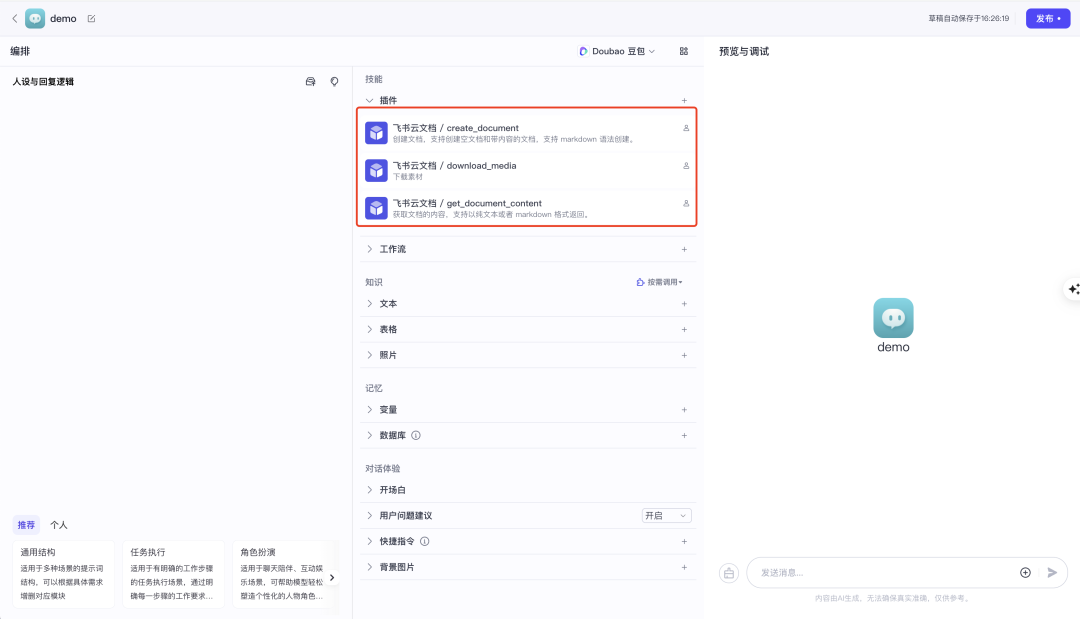Screen dimensions: 1080x619
Task: Expand the 表格 knowledge section
Action: tap(370, 329)
